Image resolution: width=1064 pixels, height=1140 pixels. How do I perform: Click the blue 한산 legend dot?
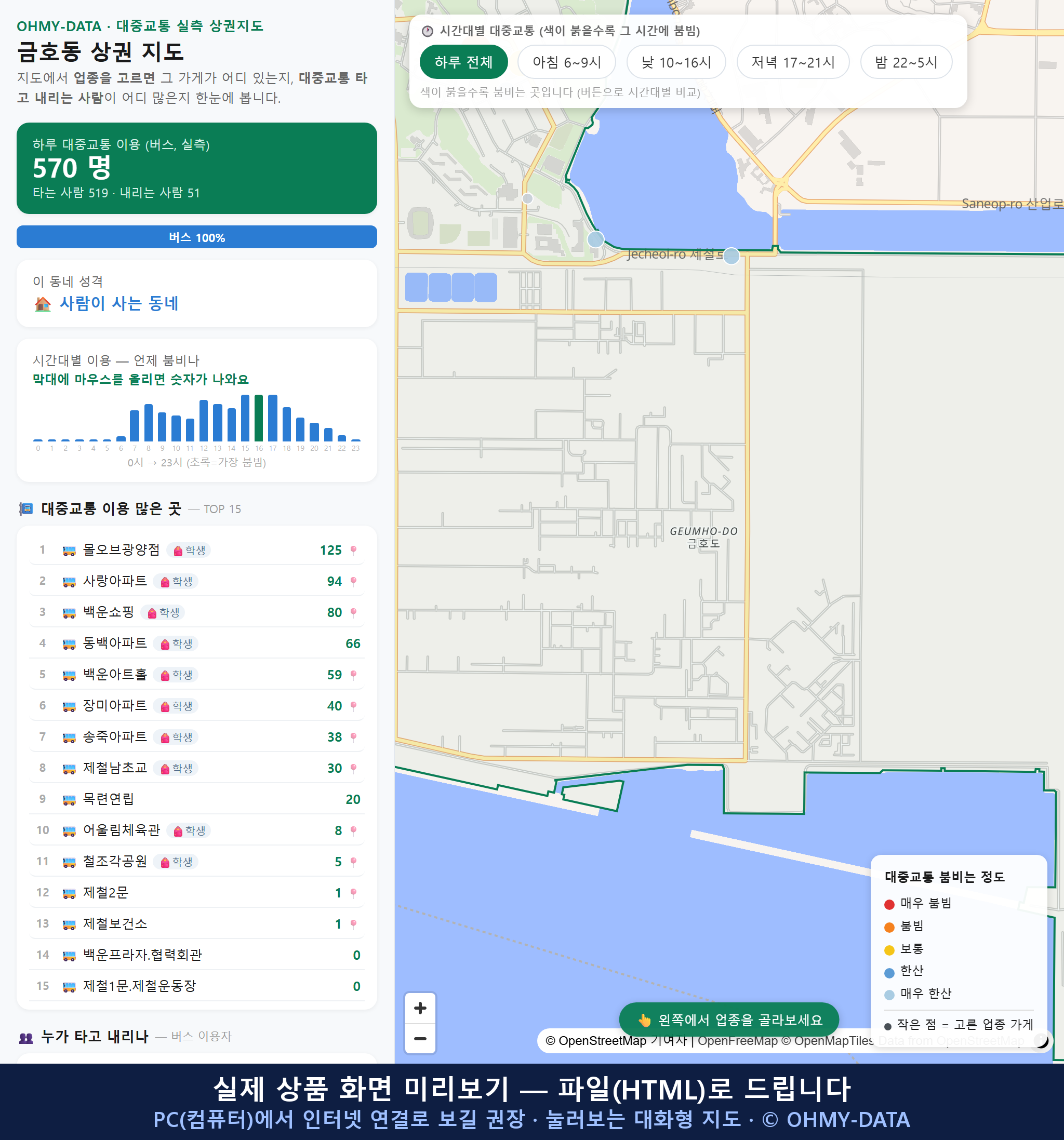[x=889, y=973]
